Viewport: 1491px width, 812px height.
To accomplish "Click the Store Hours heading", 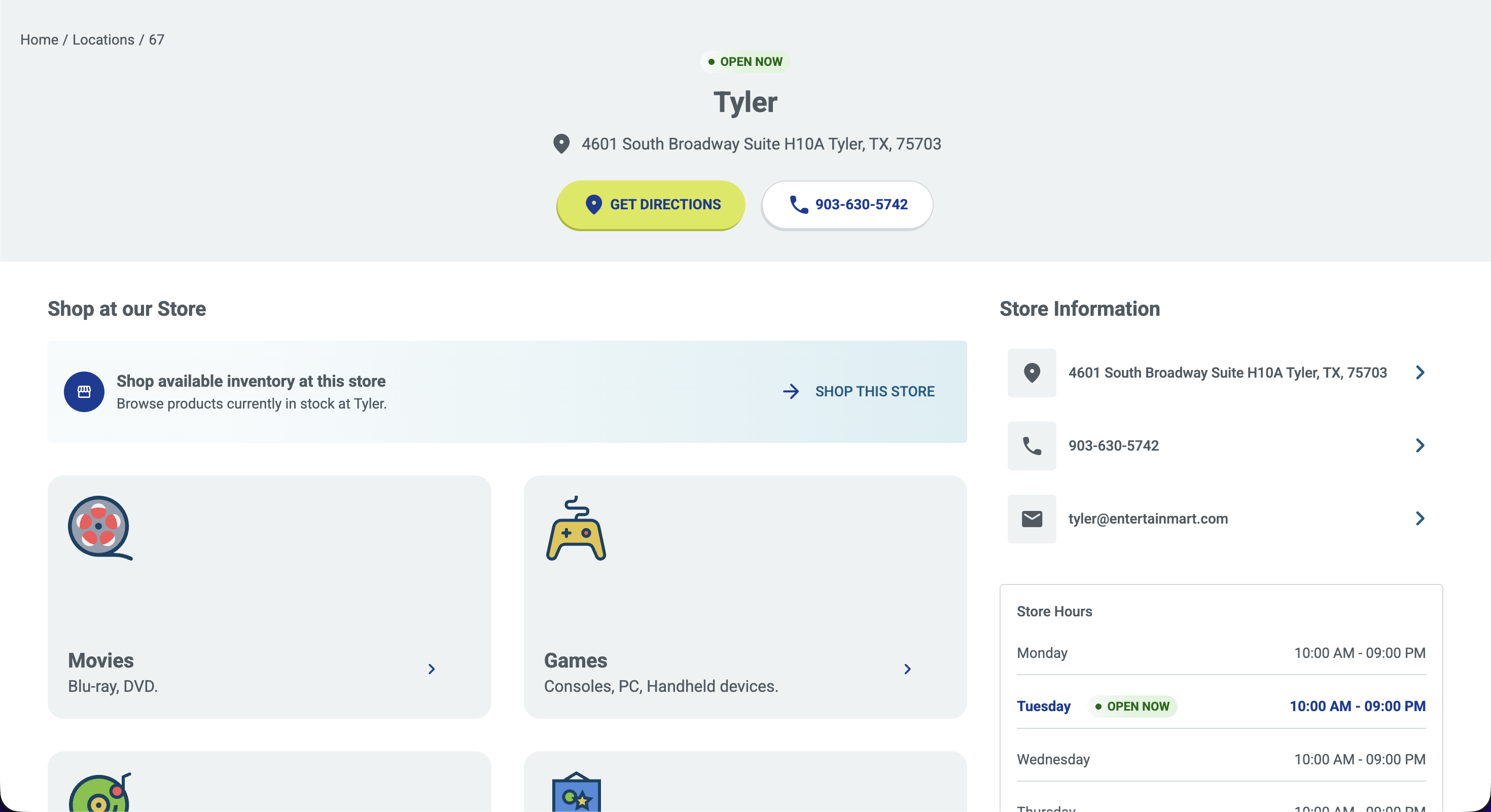I will pyautogui.click(x=1054, y=611).
